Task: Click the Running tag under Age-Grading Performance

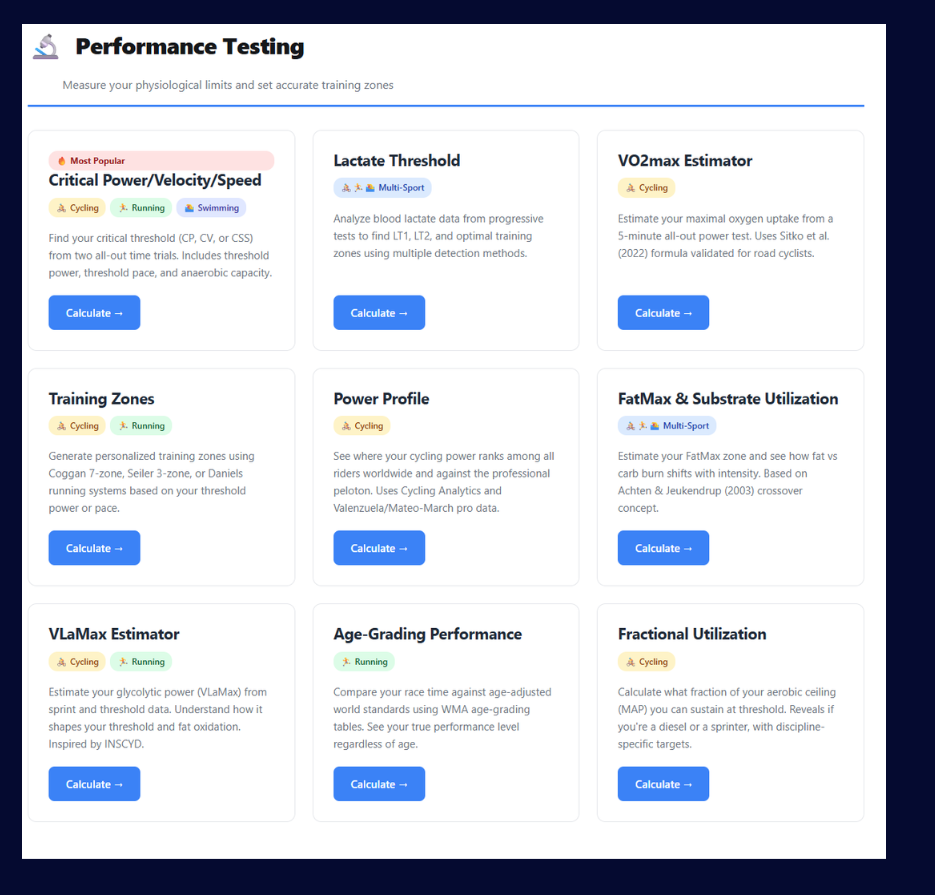Action: 364,661
